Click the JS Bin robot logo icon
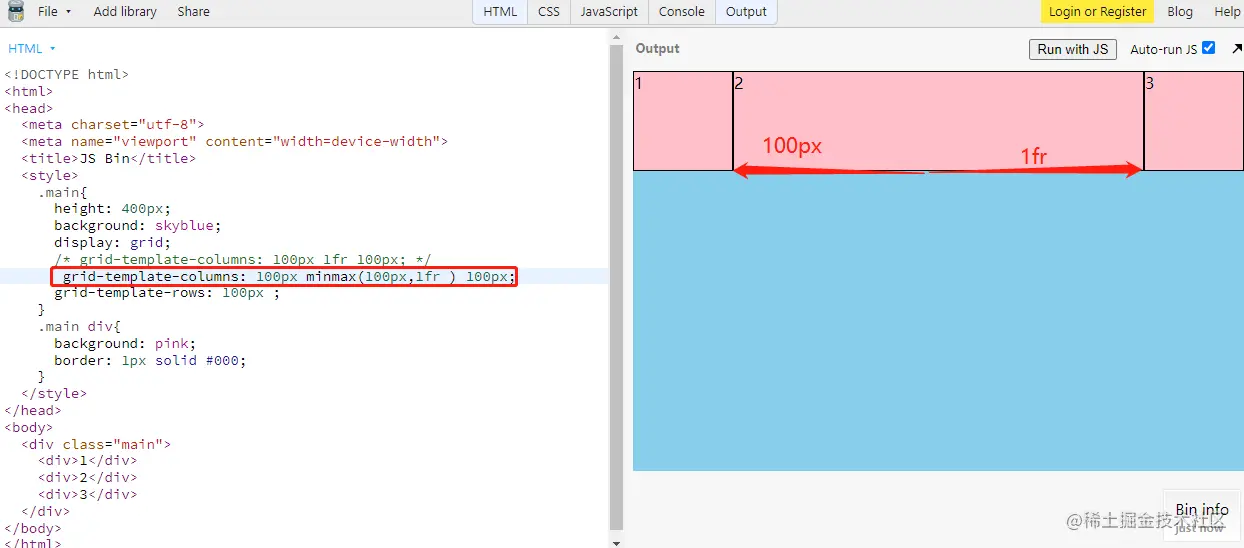Image resolution: width=1244 pixels, height=548 pixels. [x=16, y=12]
